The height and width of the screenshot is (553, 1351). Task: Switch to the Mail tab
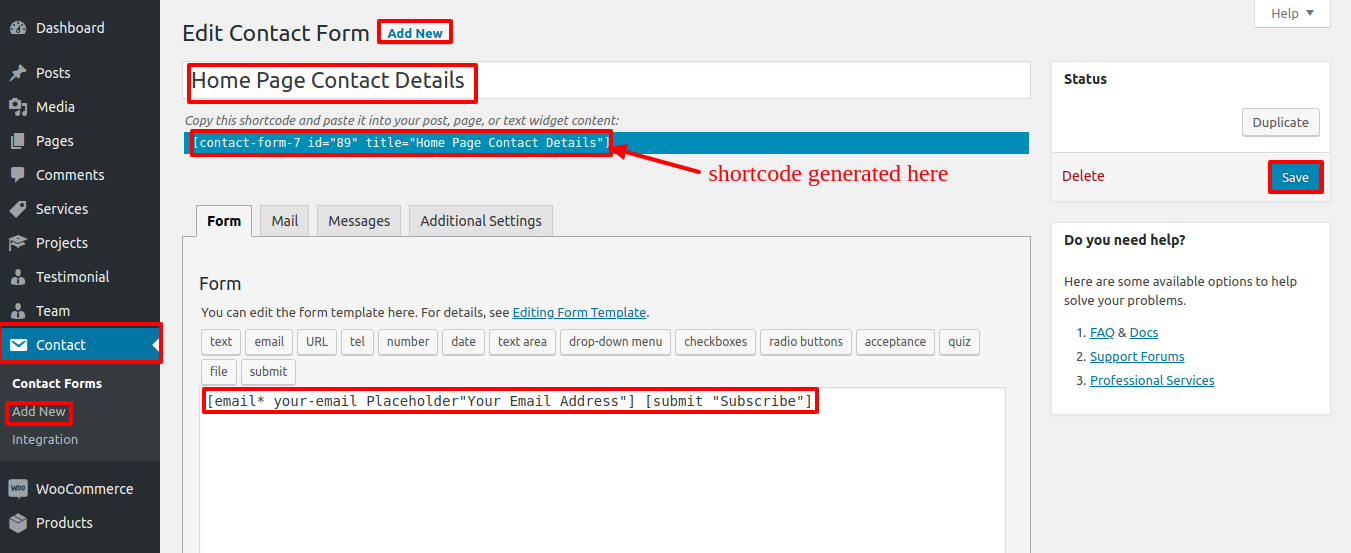[284, 221]
